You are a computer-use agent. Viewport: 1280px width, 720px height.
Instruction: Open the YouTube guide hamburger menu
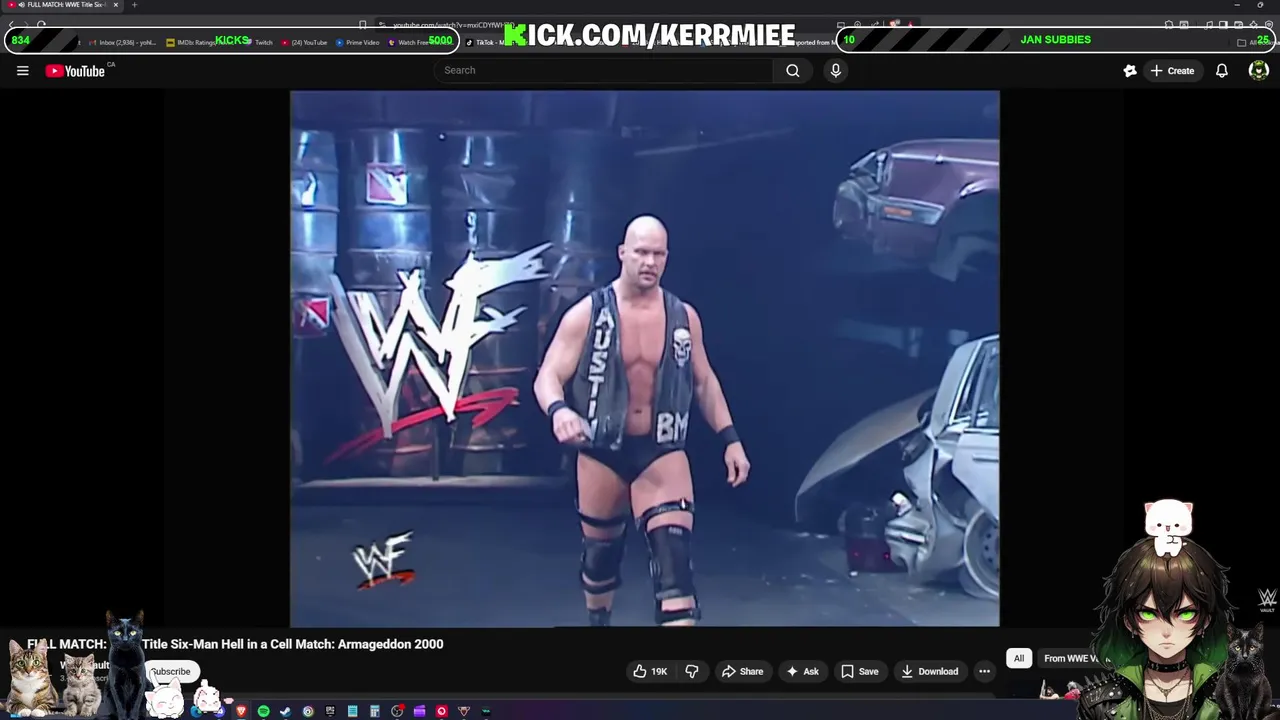tap(22, 71)
